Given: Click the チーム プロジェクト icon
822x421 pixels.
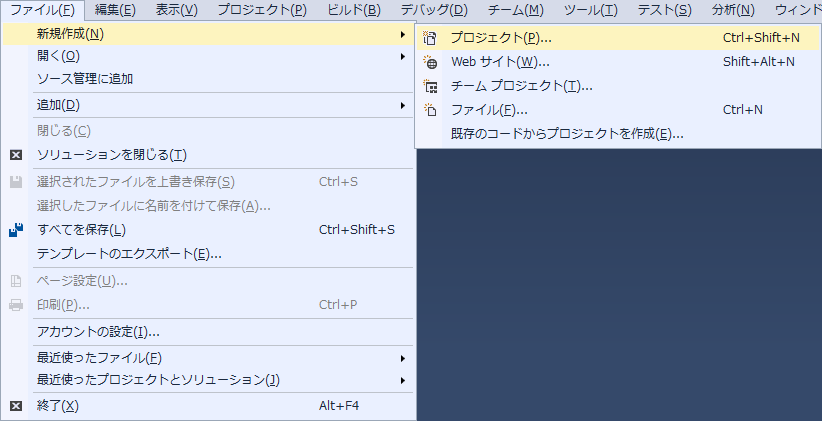Looking at the screenshot, I should click(x=431, y=86).
